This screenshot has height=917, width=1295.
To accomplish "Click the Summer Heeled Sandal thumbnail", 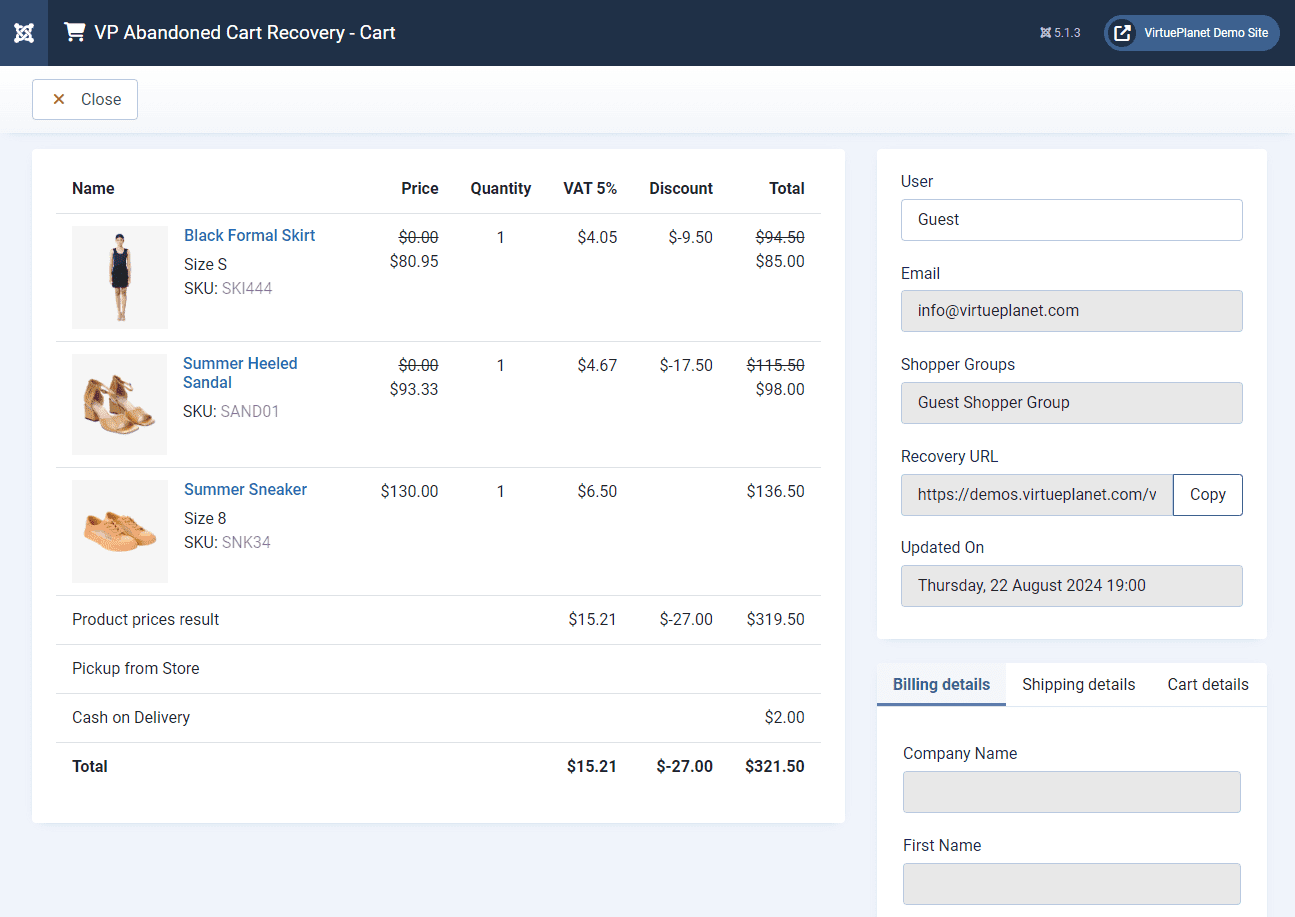I will pyautogui.click(x=120, y=404).
